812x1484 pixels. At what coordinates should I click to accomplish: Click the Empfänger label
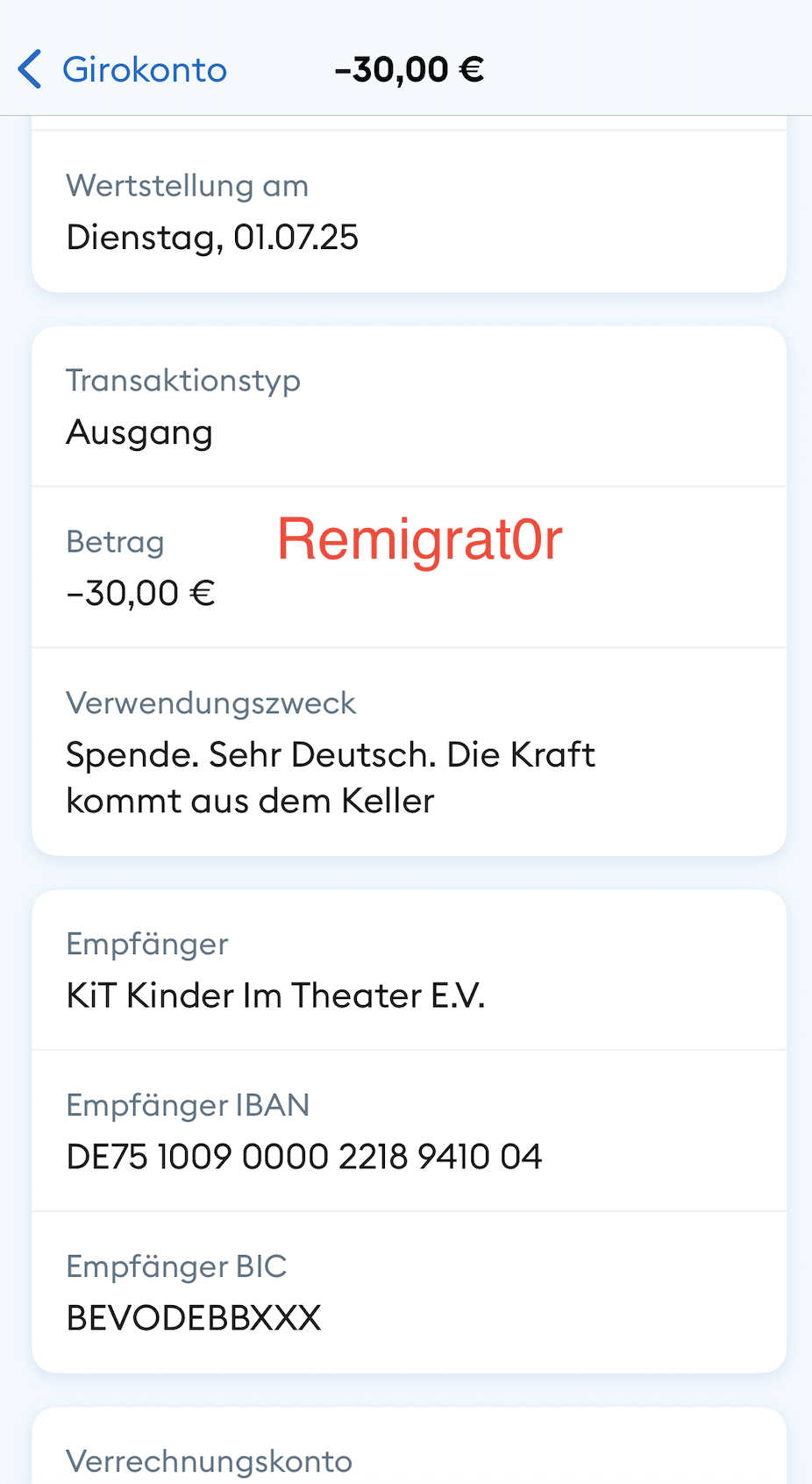click(147, 944)
